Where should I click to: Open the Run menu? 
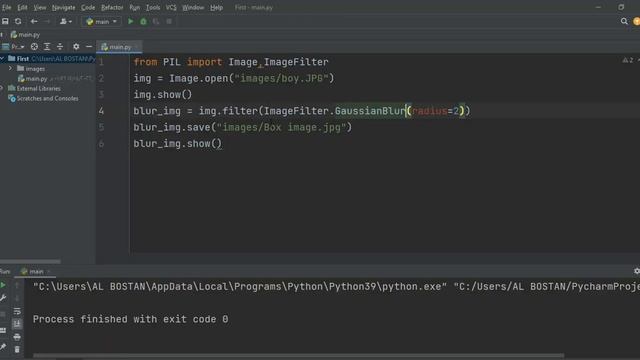pos(134,7)
